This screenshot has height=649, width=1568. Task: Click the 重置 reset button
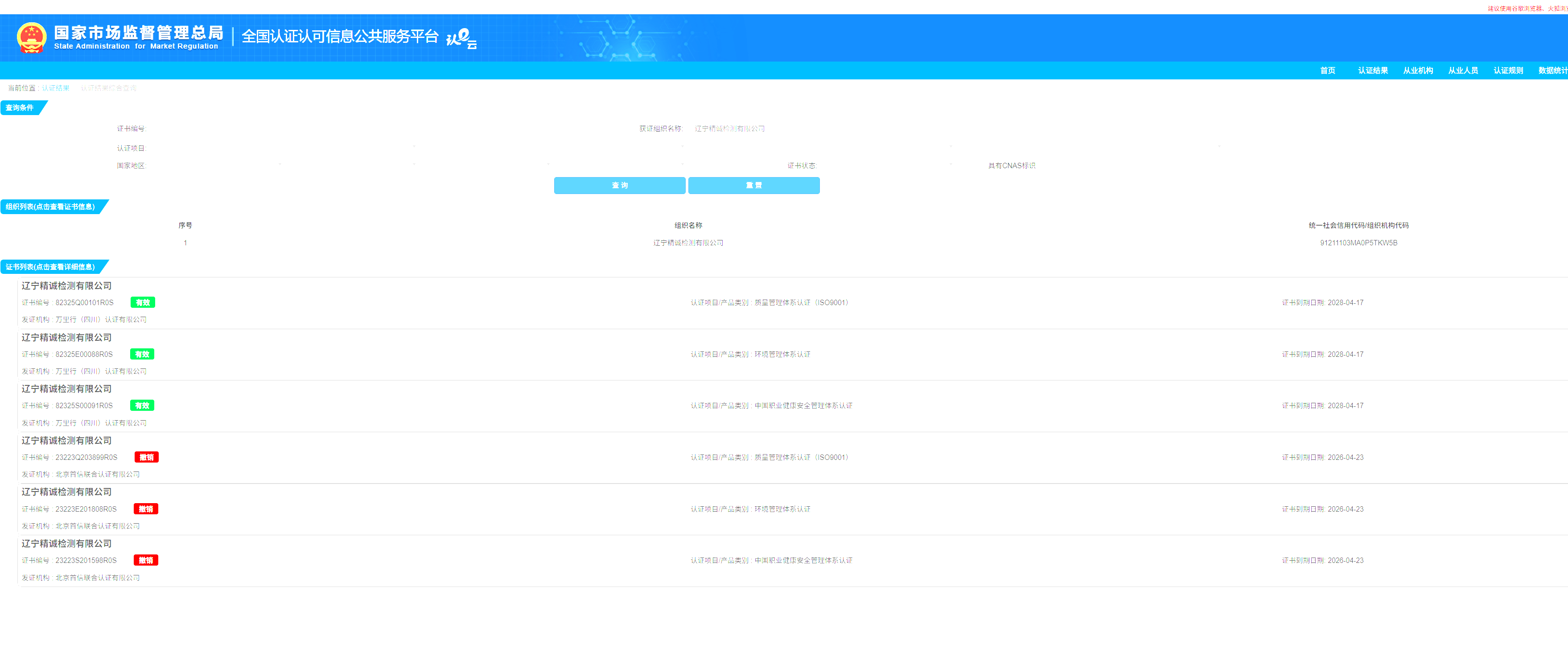[x=753, y=185]
